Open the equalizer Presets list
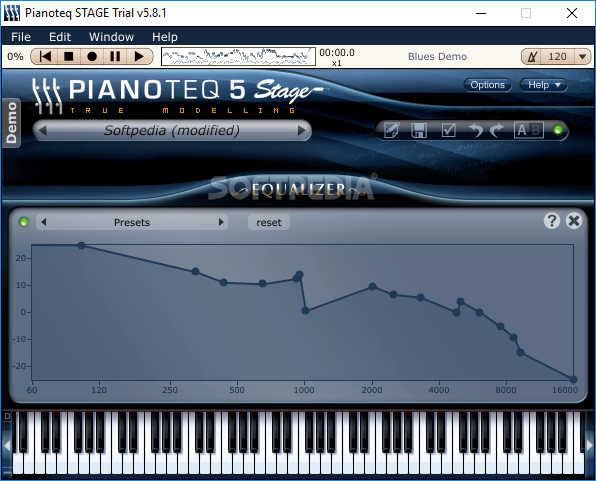 (x=132, y=222)
